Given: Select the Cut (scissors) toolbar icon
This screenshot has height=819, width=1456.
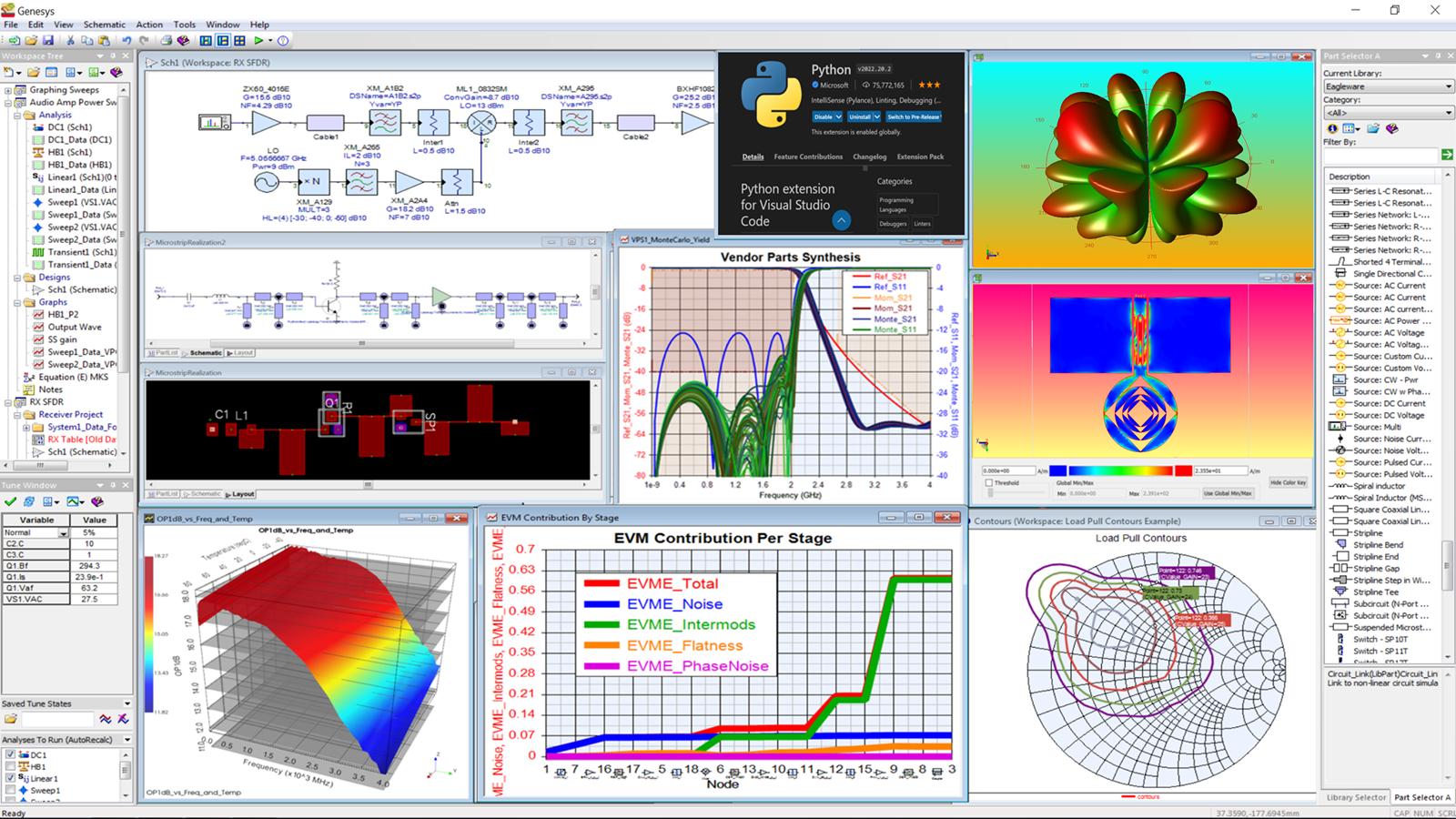Looking at the screenshot, I should (x=71, y=40).
